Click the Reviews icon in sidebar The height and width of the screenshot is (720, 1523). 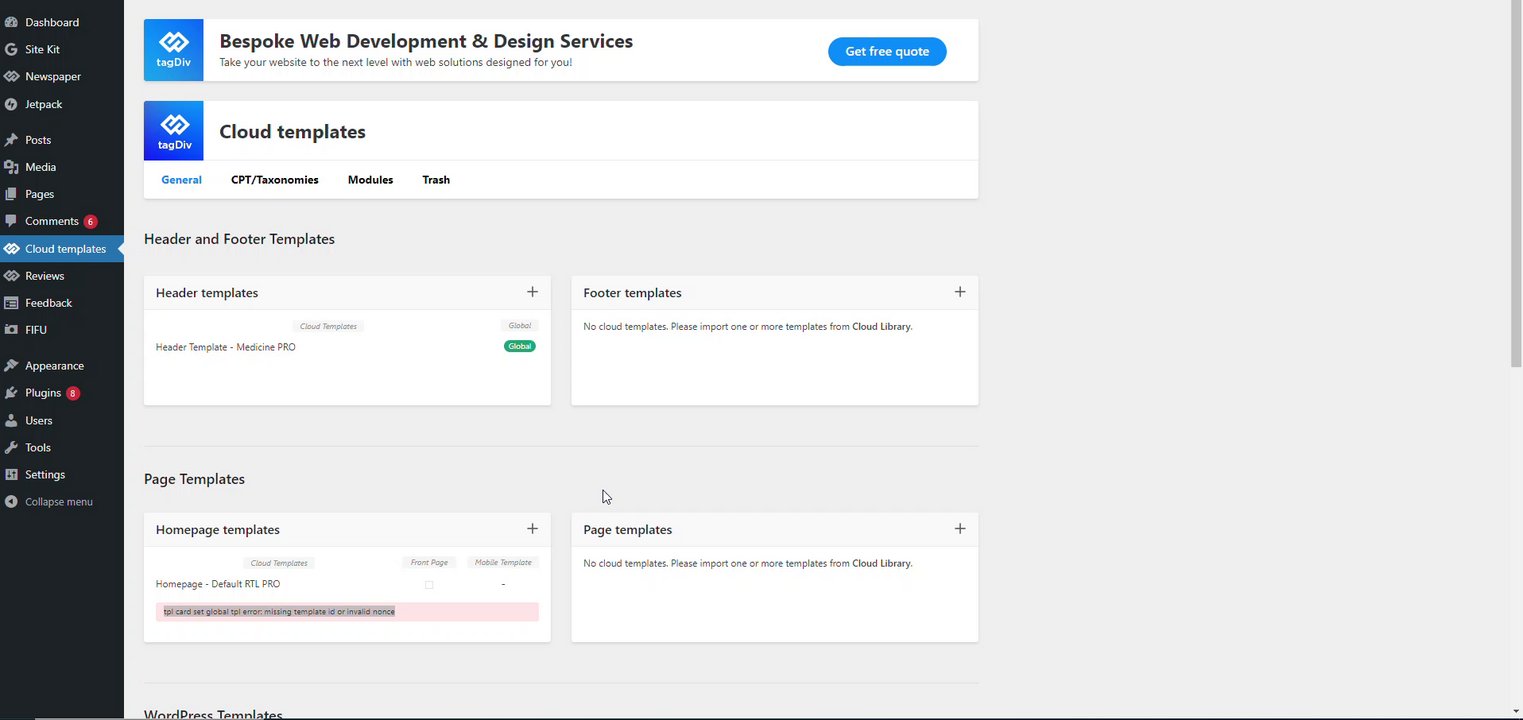(x=11, y=276)
